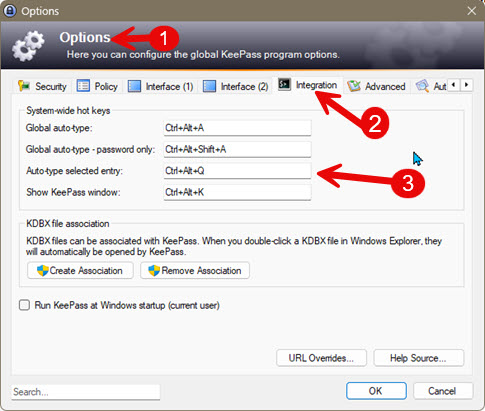
Task: Click the "Global auto-type:" label
Action: point(59,128)
